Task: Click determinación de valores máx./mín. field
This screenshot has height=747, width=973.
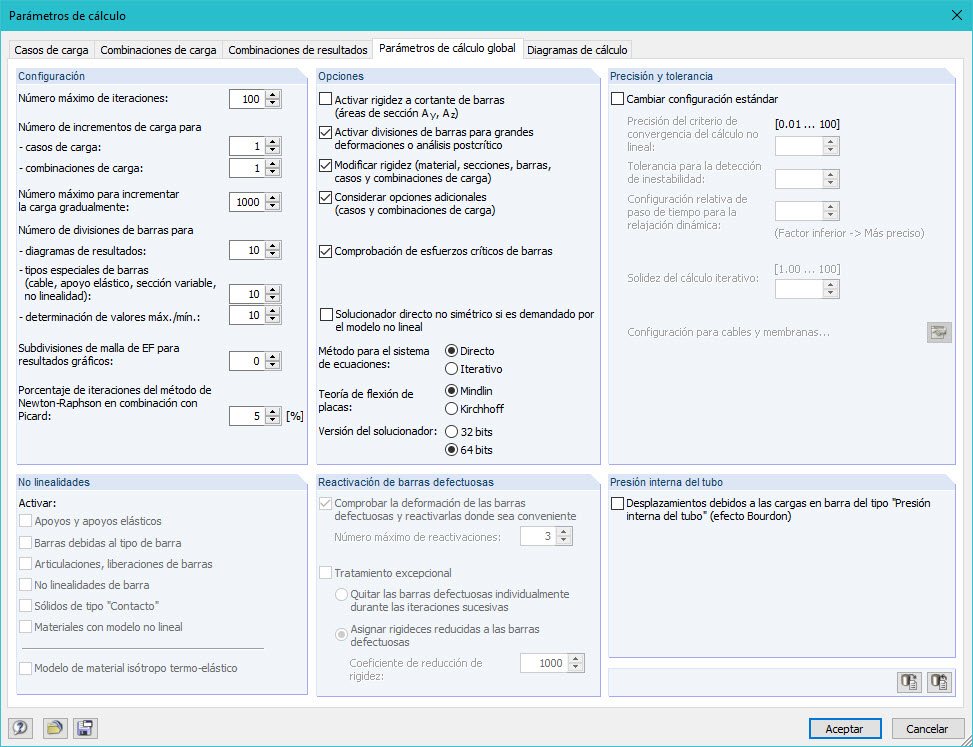Action: [x=247, y=315]
